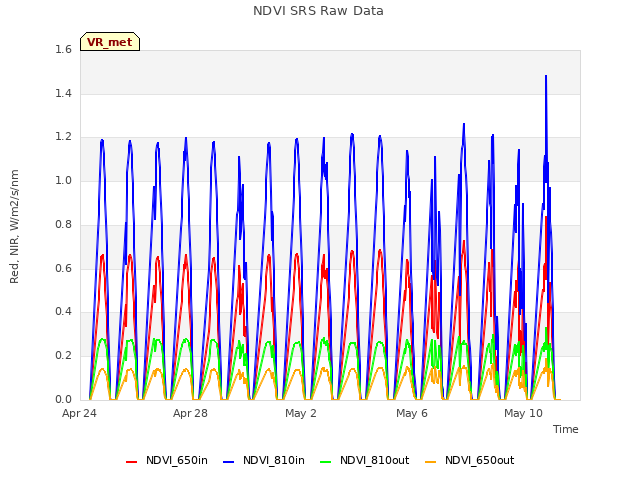Click the blue NDVI_810in legend swatch
The image size is (640, 480).
pos(229,462)
